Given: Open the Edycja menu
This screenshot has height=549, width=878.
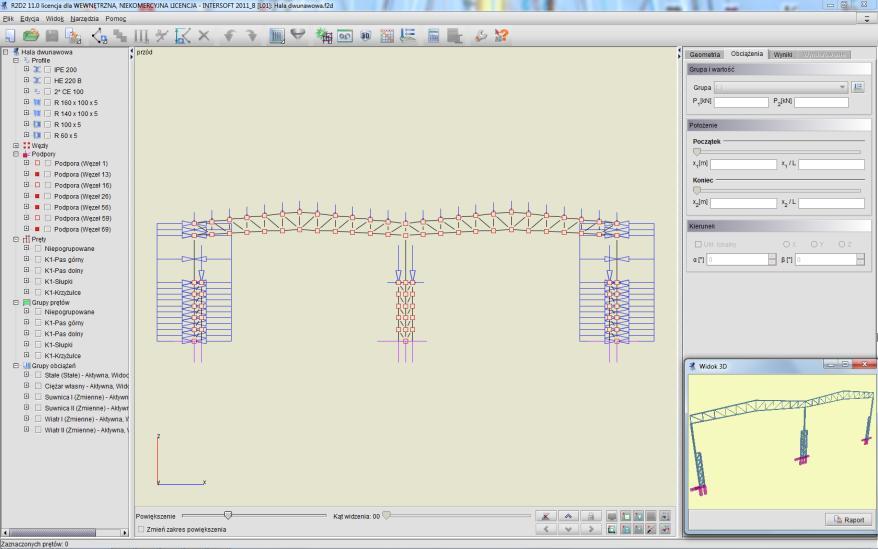Looking at the screenshot, I should coord(30,18).
